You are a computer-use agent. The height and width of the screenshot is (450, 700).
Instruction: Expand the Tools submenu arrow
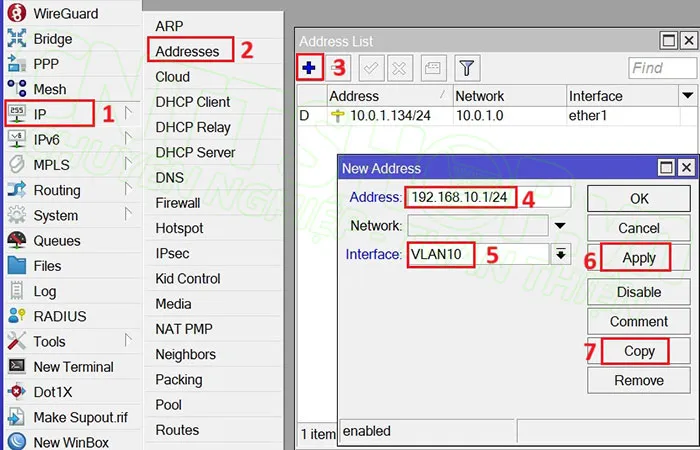tap(129, 341)
